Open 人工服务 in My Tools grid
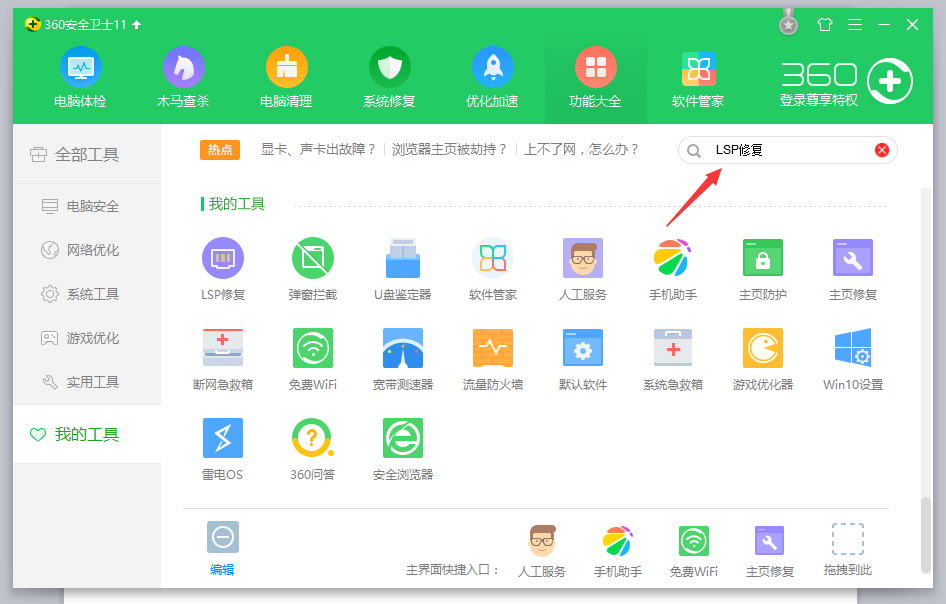 [x=582, y=269]
